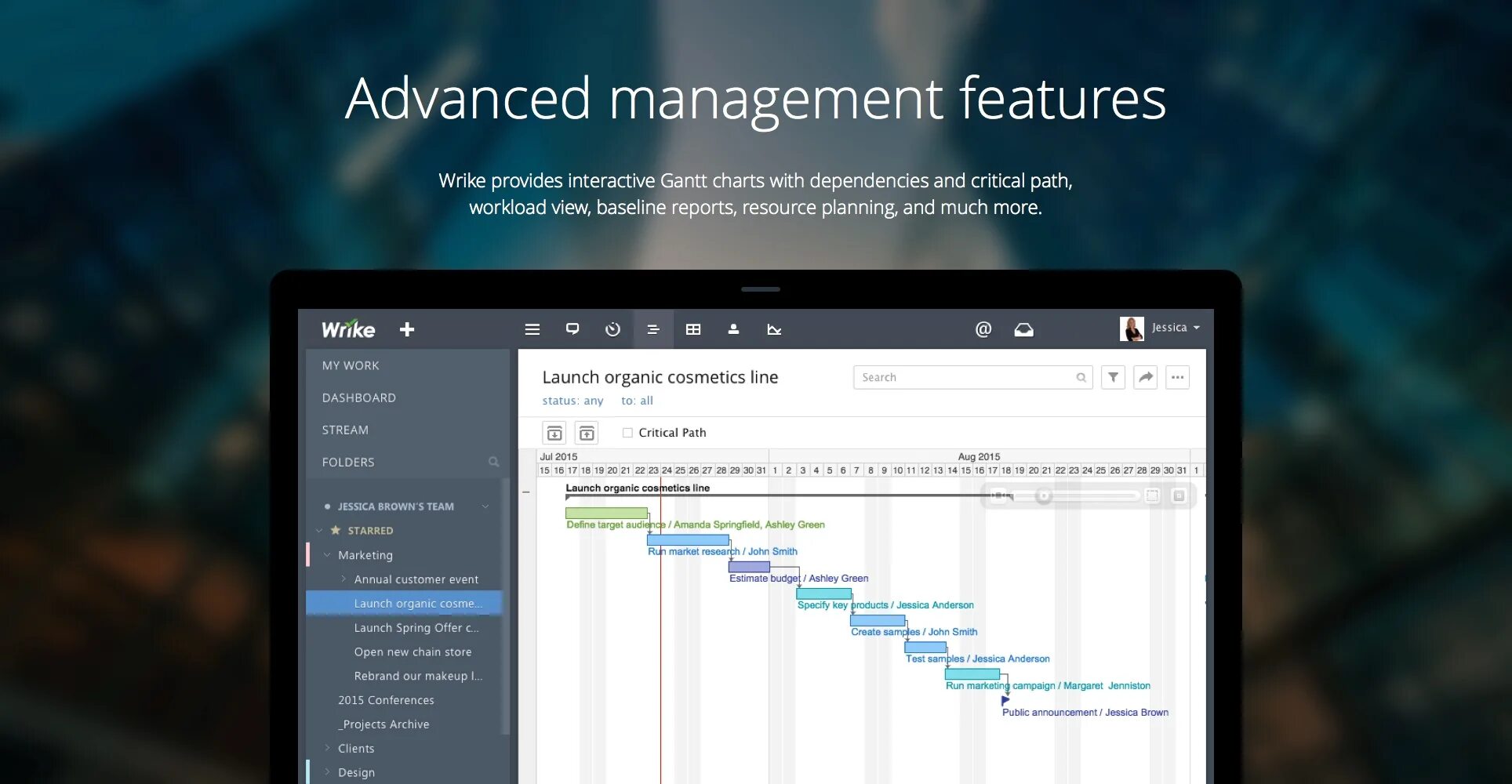The height and width of the screenshot is (784, 1512).
Task: Open _Projects Archive folder
Action: coord(383,724)
